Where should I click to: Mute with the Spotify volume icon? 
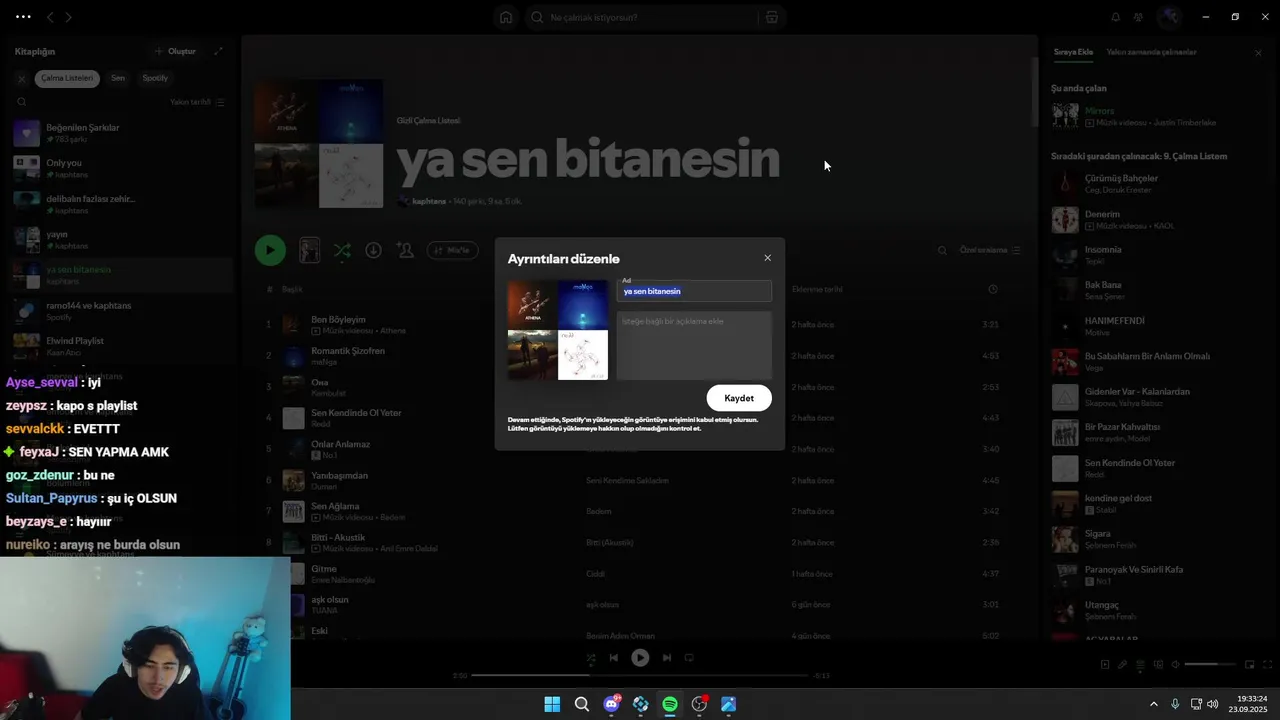point(1176,664)
